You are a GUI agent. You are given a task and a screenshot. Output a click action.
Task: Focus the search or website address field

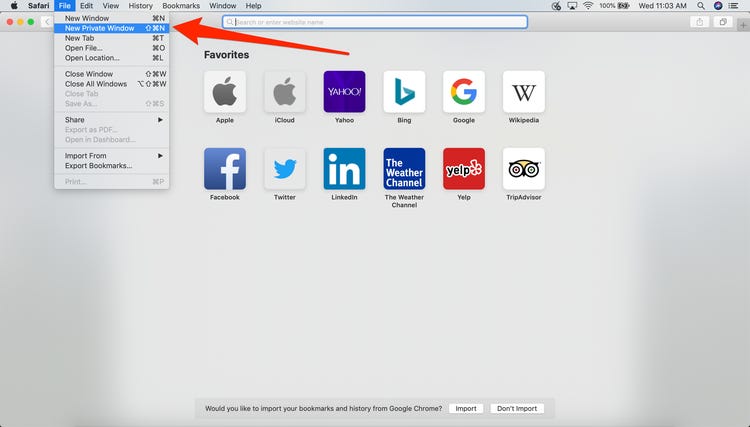[375, 22]
